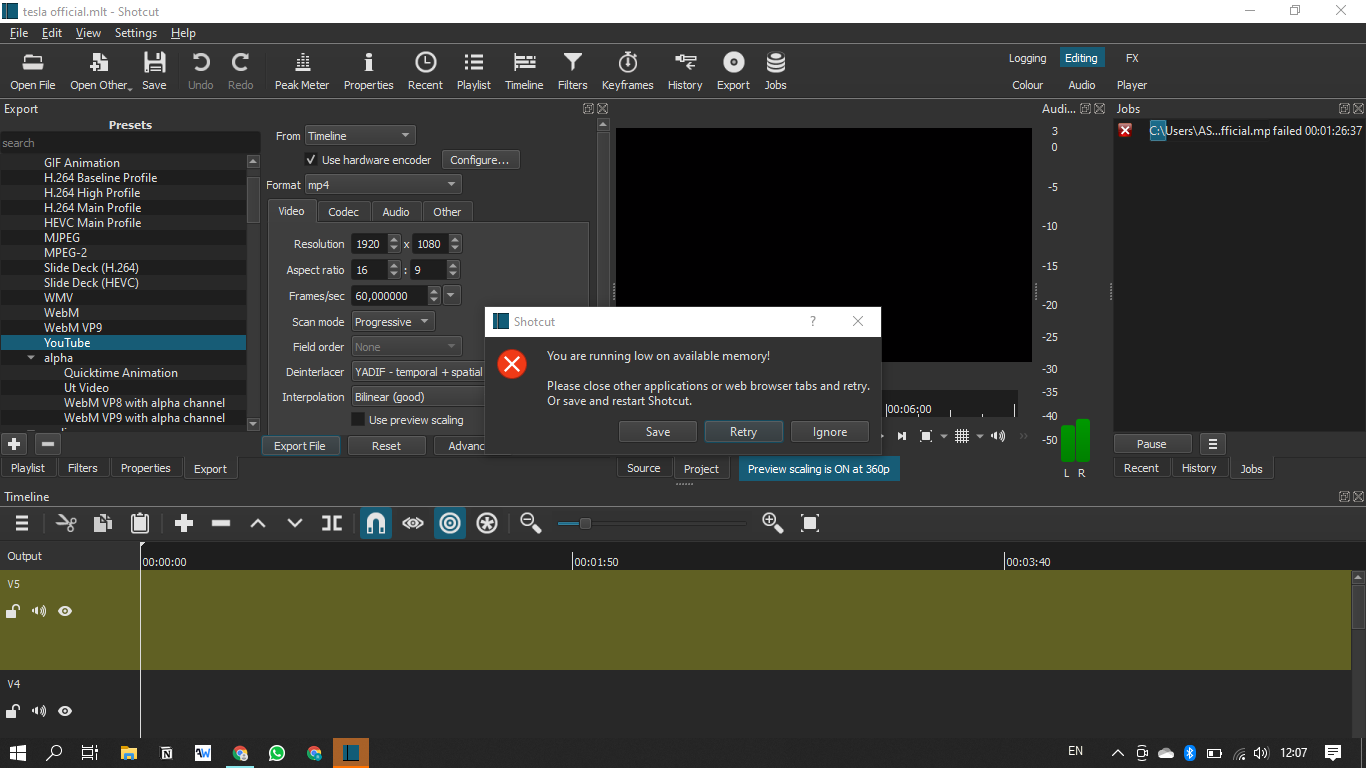Switch to the Audio export tab
The width and height of the screenshot is (1366, 768).
[x=396, y=212]
